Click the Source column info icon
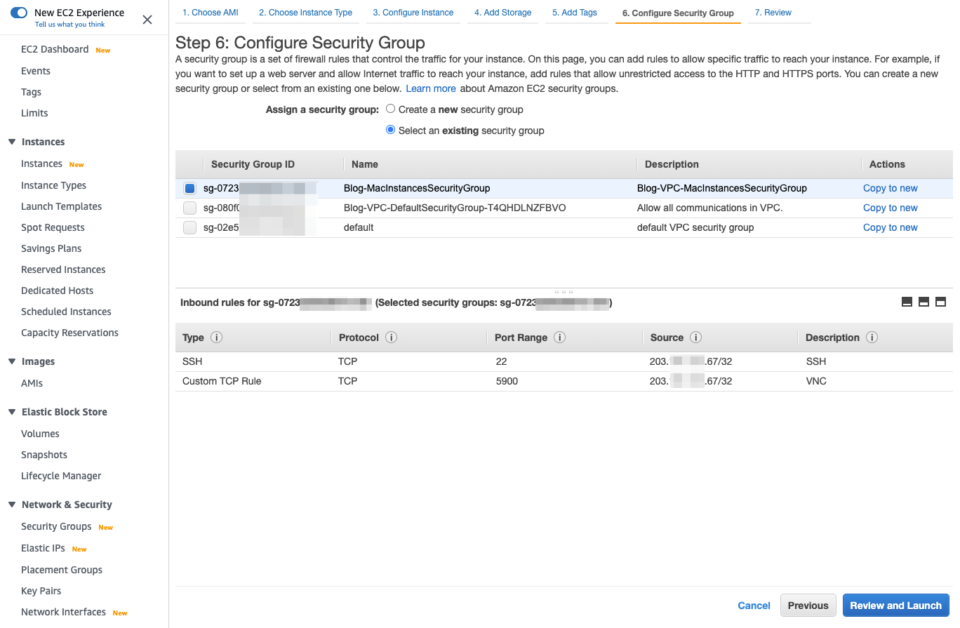960x628 pixels. pyautogui.click(x=695, y=337)
